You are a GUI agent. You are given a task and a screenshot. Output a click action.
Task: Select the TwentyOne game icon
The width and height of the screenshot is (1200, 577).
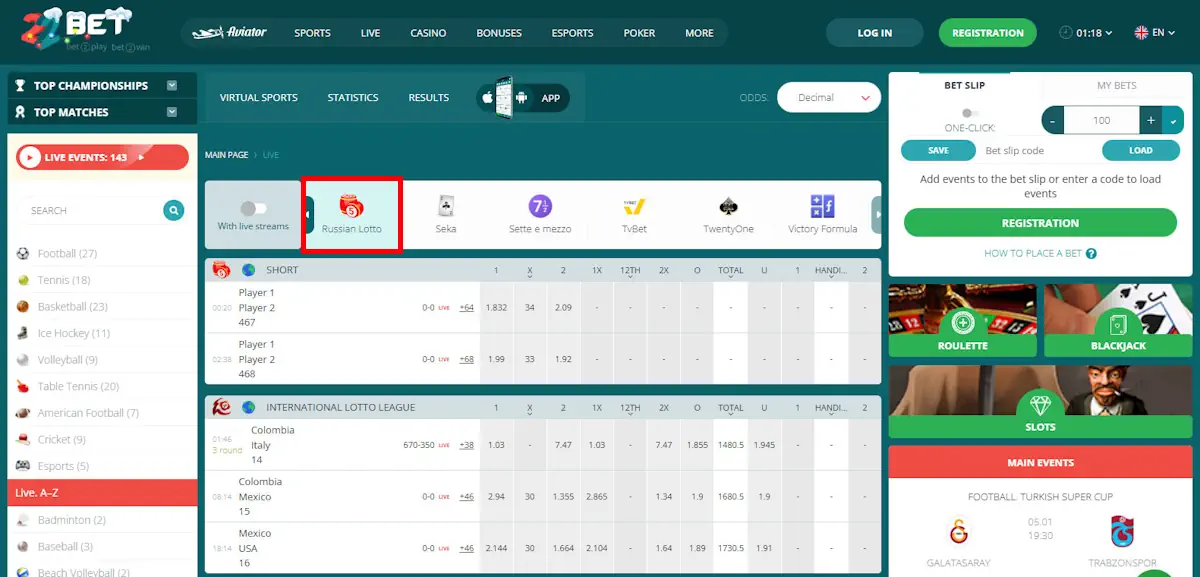pos(727,213)
